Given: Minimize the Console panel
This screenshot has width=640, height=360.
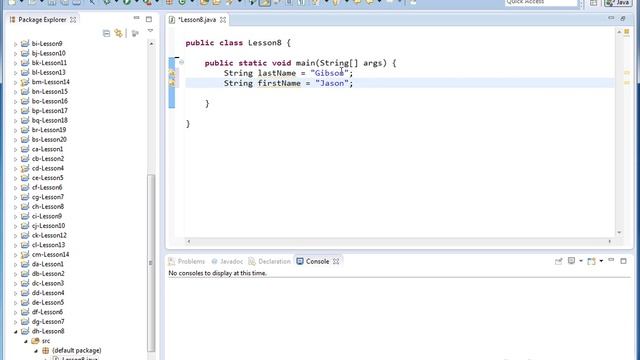Looking at the screenshot, I should 611,260.
